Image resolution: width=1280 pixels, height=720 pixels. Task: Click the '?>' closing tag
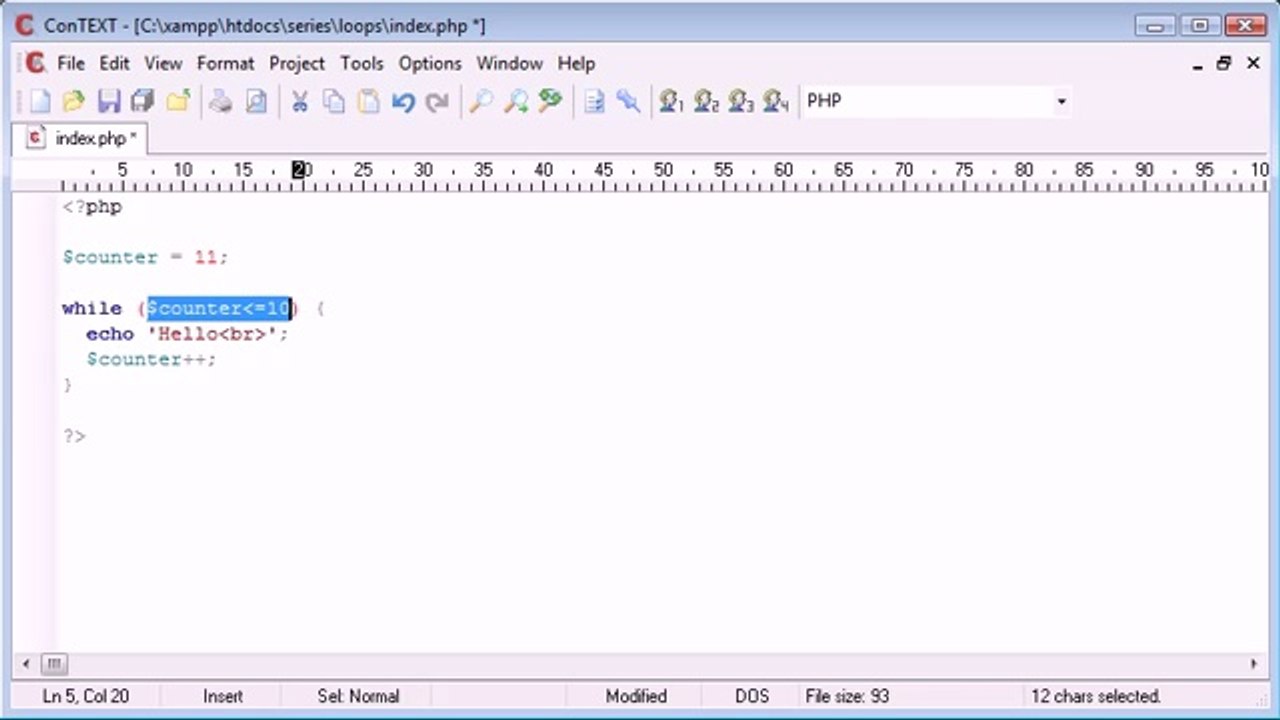click(x=74, y=436)
